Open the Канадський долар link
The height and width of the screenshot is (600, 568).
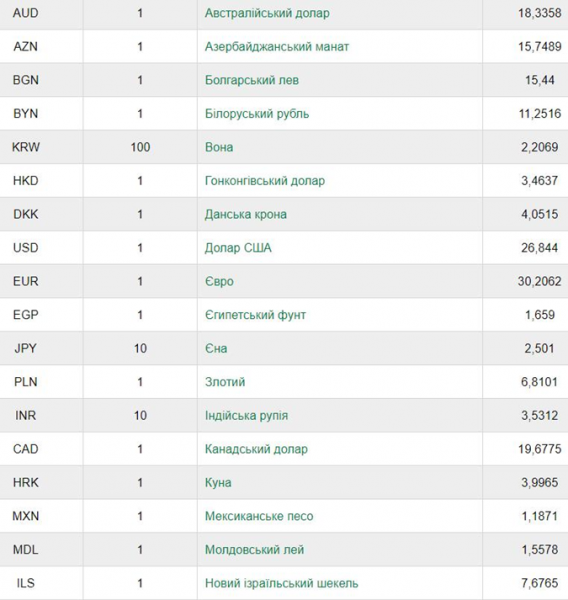point(256,449)
